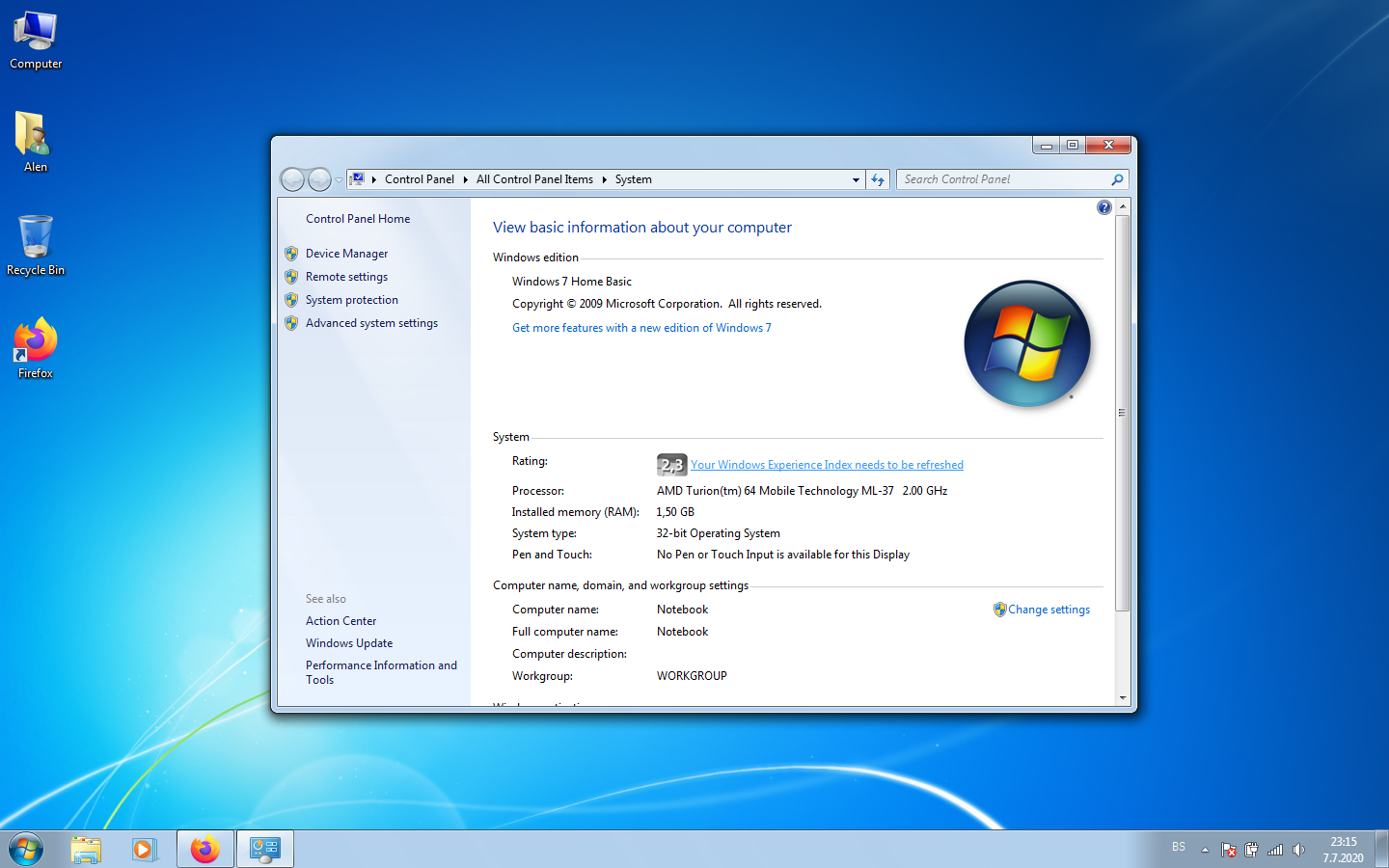The width and height of the screenshot is (1389, 868).
Task: Click the Windows logo image
Action: (1027, 343)
